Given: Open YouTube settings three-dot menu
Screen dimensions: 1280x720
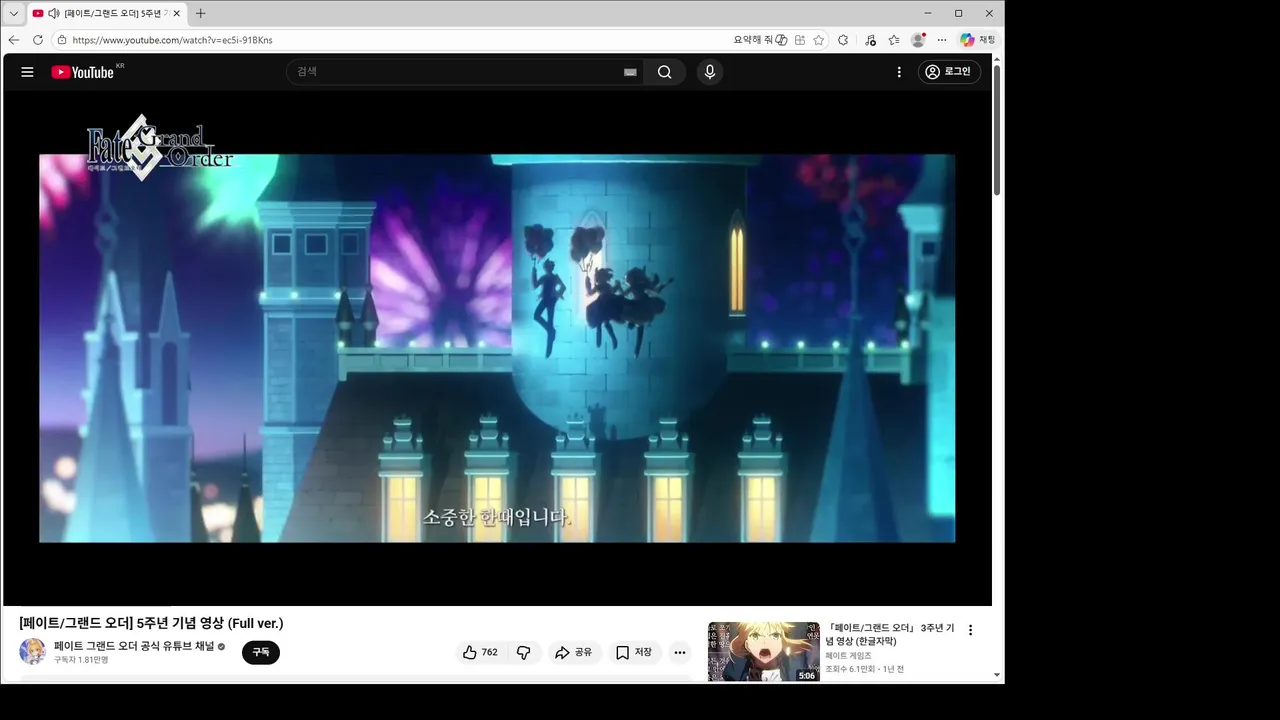Looking at the screenshot, I should (899, 72).
